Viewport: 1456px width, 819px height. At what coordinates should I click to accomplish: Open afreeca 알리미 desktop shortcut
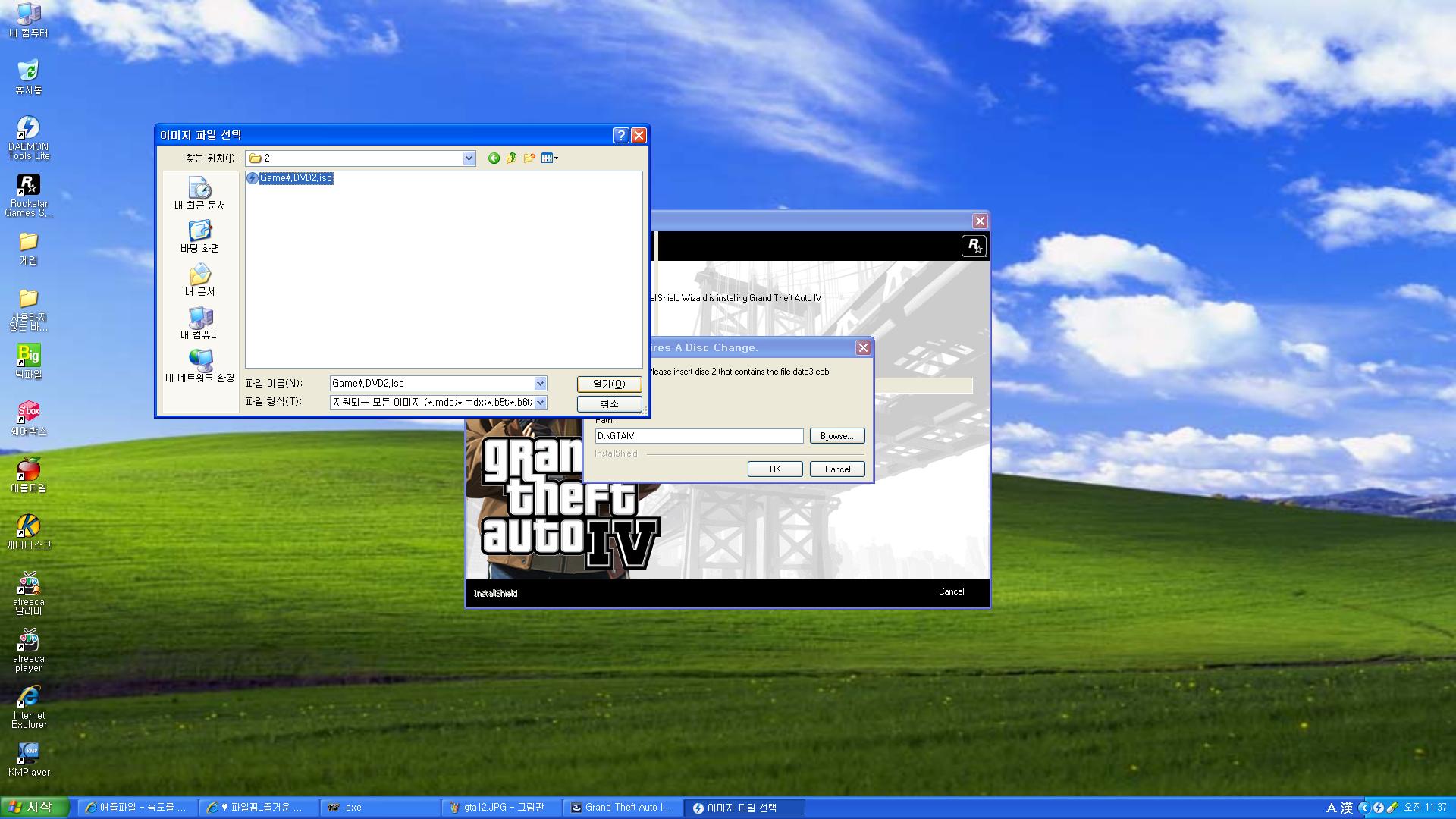point(28,593)
